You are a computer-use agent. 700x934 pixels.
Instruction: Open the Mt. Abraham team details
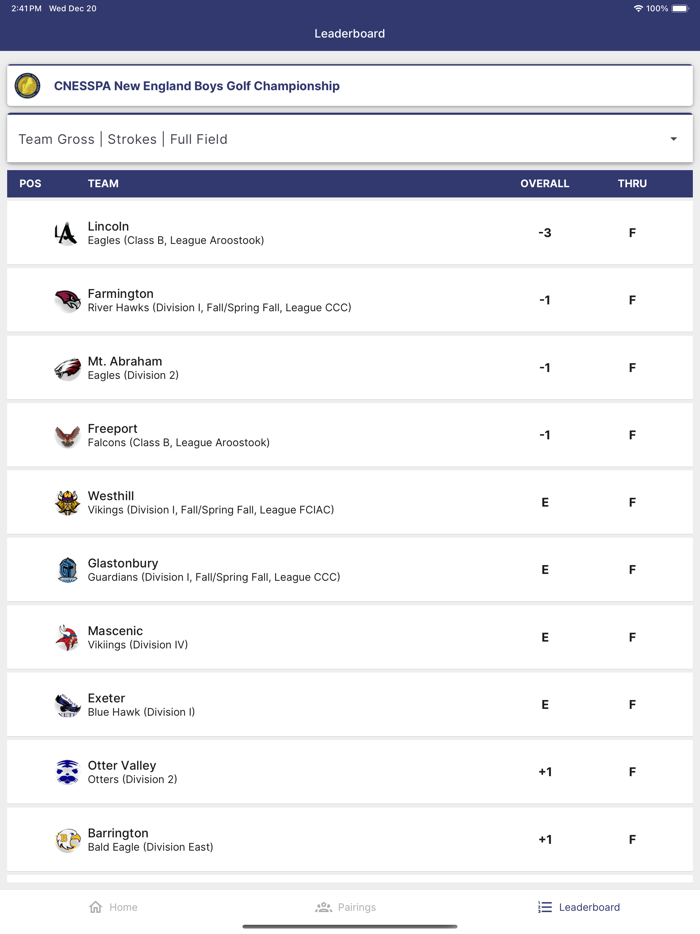[350, 367]
